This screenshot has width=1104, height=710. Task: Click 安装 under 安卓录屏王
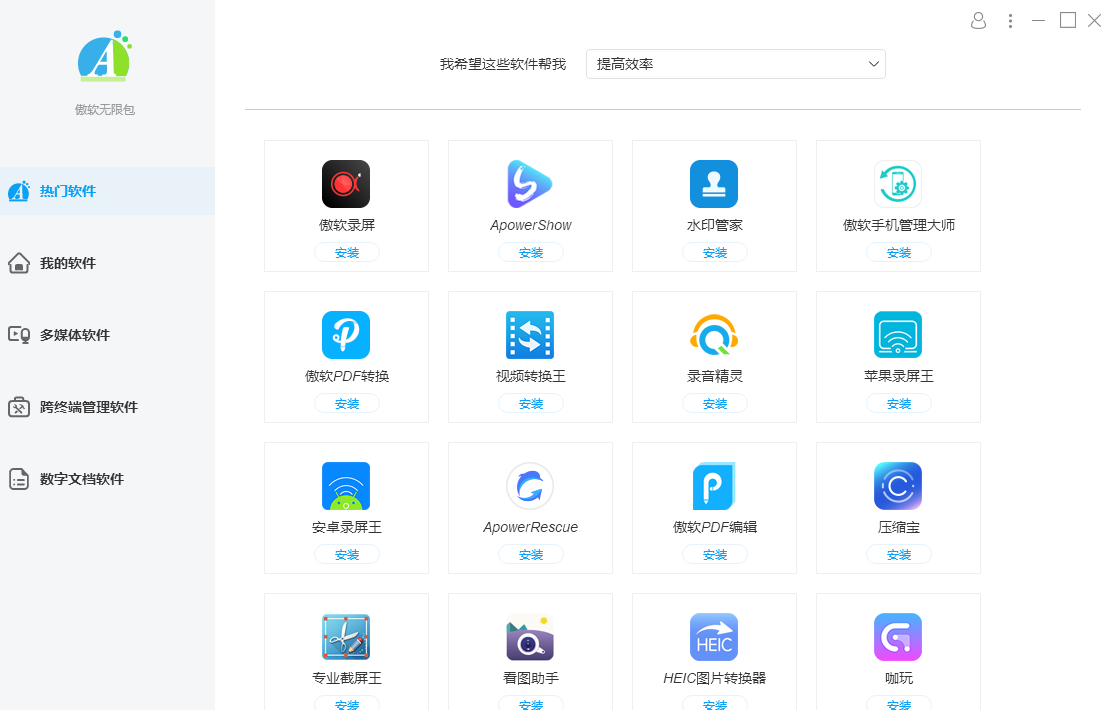[x=346, y=554]
